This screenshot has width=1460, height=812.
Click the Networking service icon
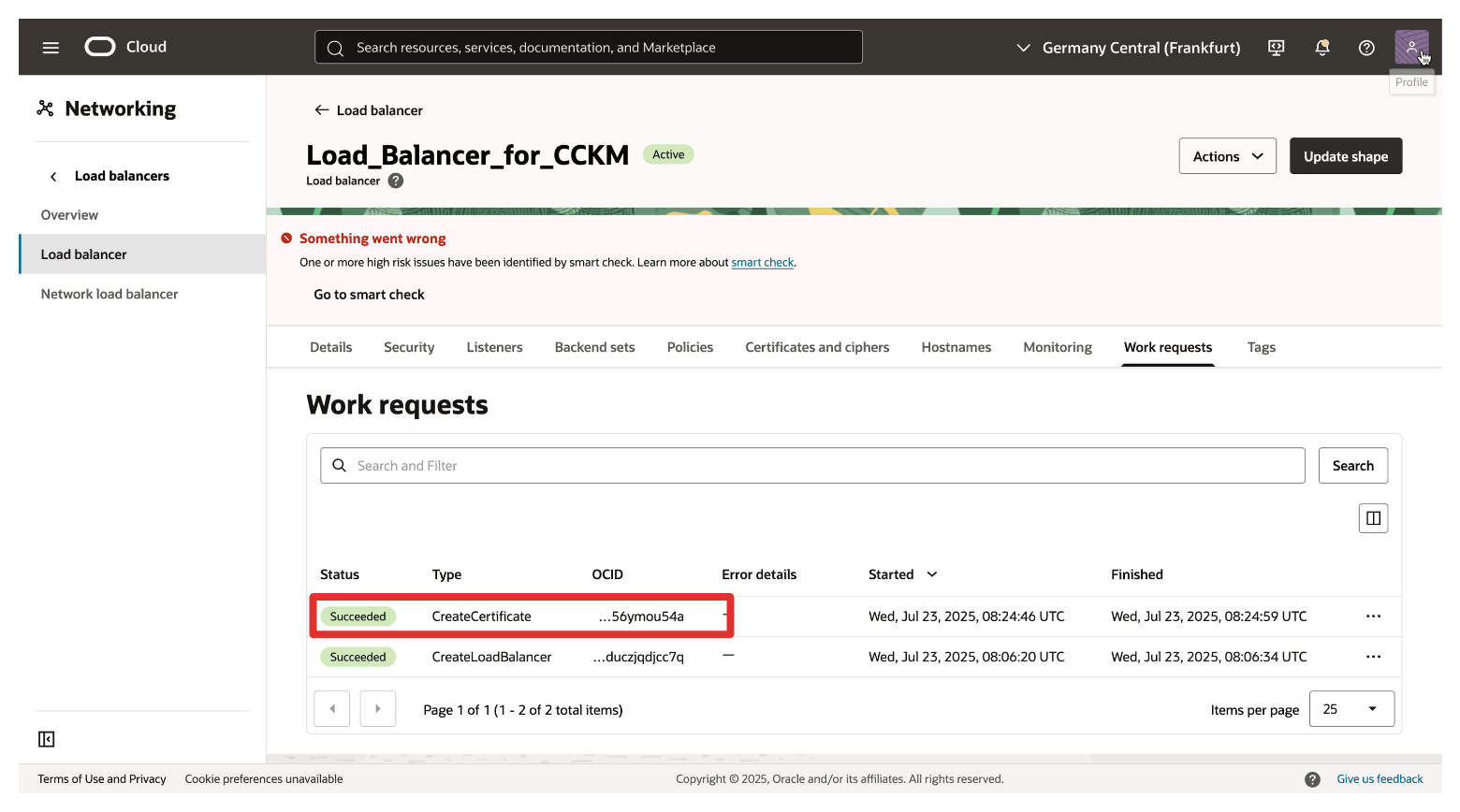(45, 109)
